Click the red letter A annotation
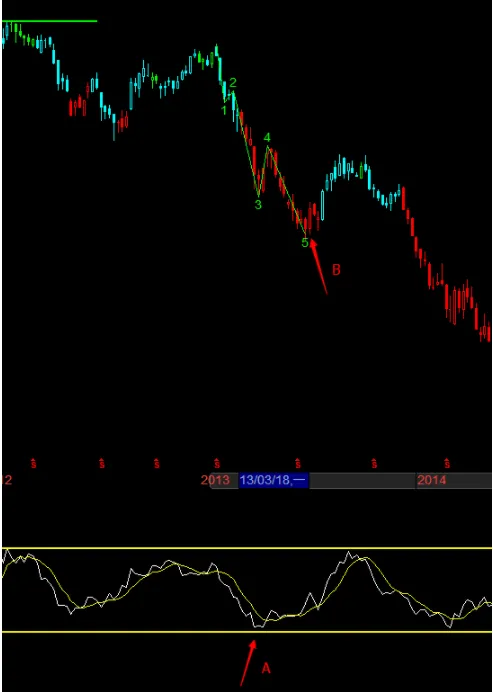Screen dimensions: 493x692 click(266, 669)
